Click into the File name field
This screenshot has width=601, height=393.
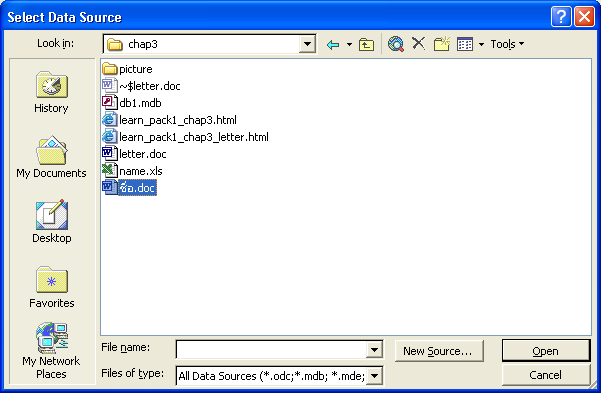[x=272, y=349]
